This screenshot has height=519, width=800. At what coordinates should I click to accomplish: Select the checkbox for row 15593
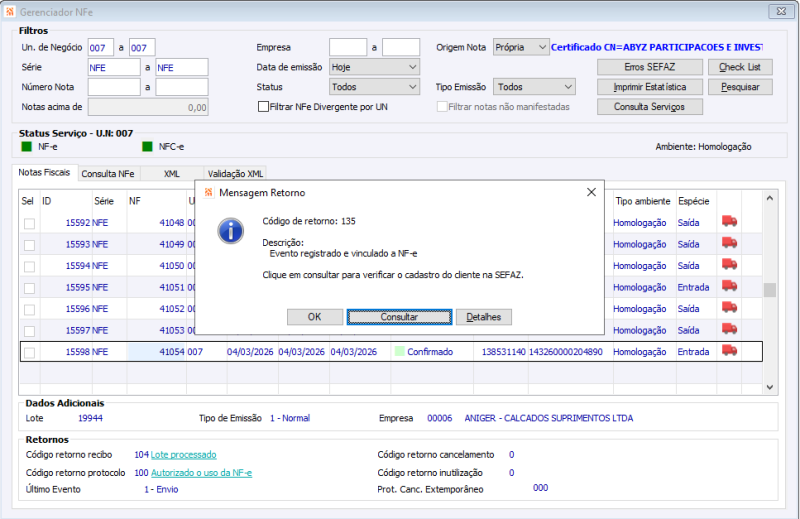click(x=30, y=245)
